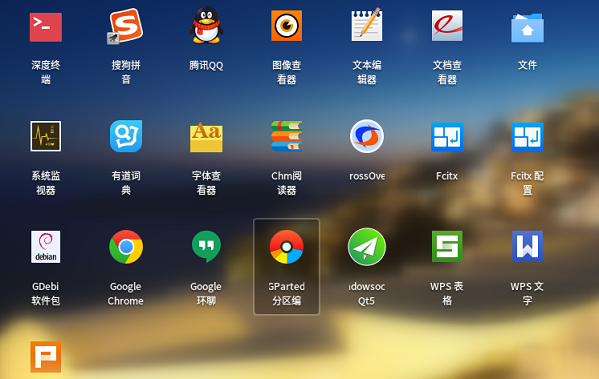The width and height of the screenshot is (599, 379).
Task: Launch the Text Editor (文本编辑器) icon
Action: click(367, 24)
